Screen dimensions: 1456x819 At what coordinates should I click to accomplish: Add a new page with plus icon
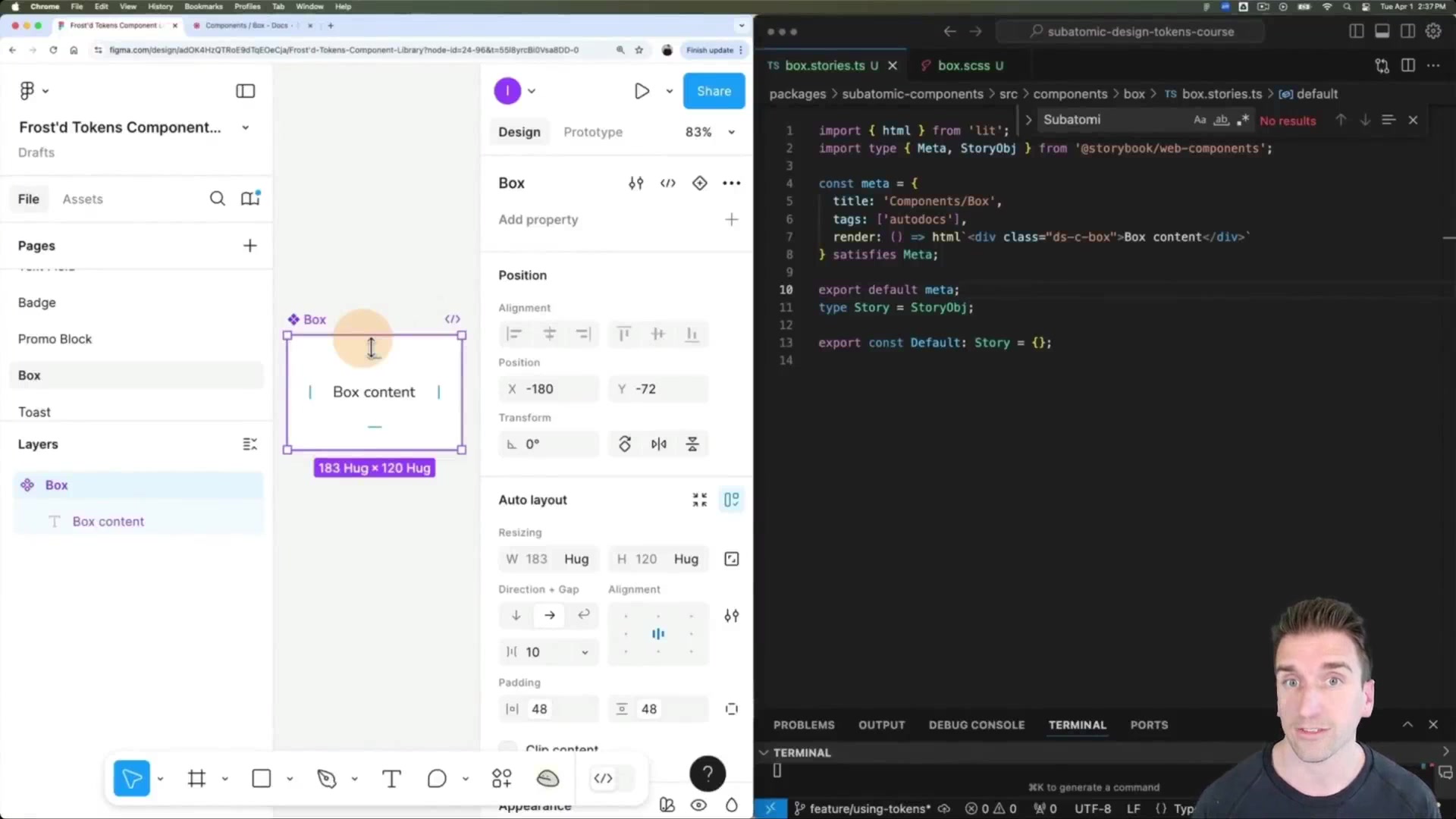coord(249,246)
